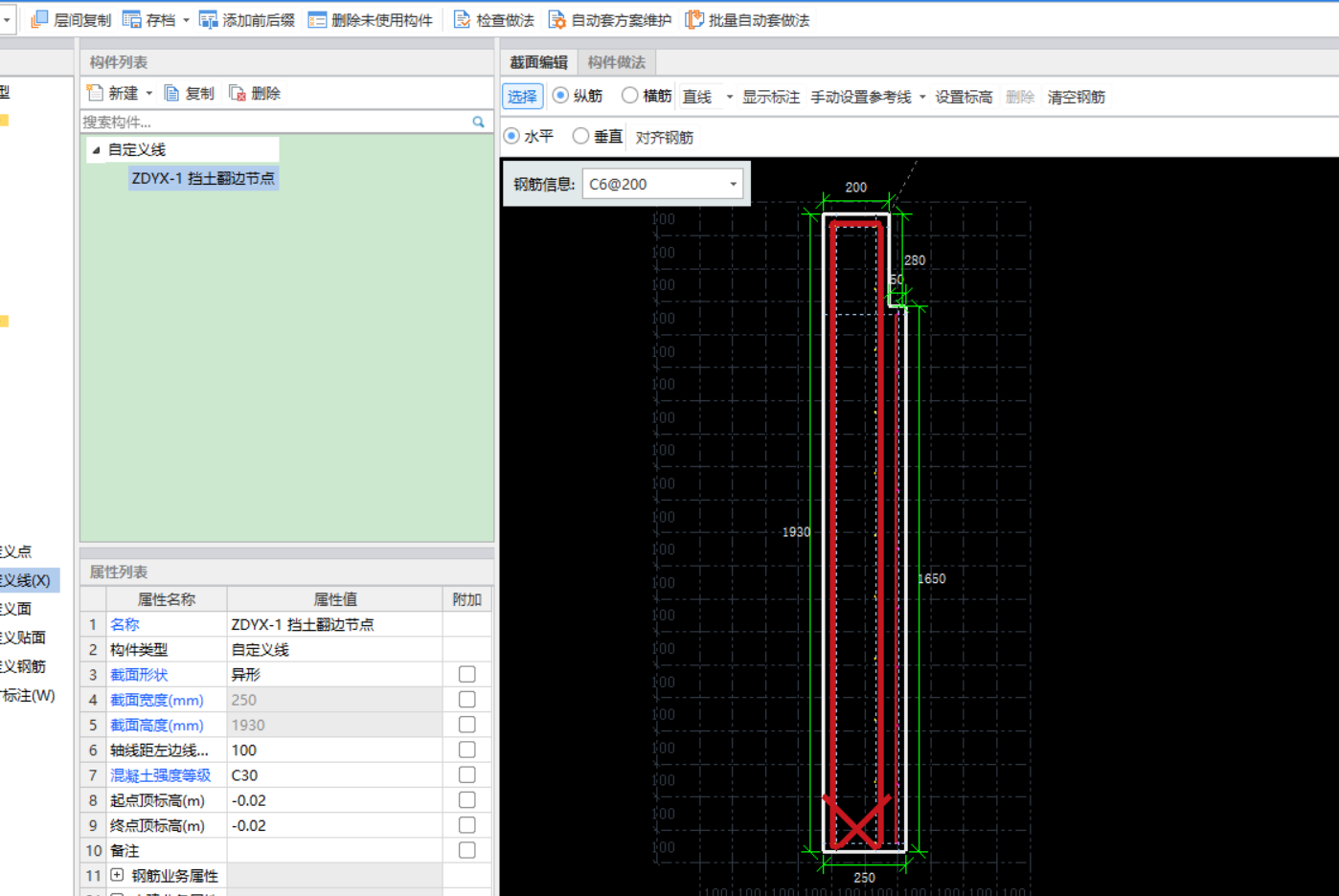Click the 截面高度(mm) property link
Image resolution: width=1339 pixels, height=896 pixels.
point(157,725)
